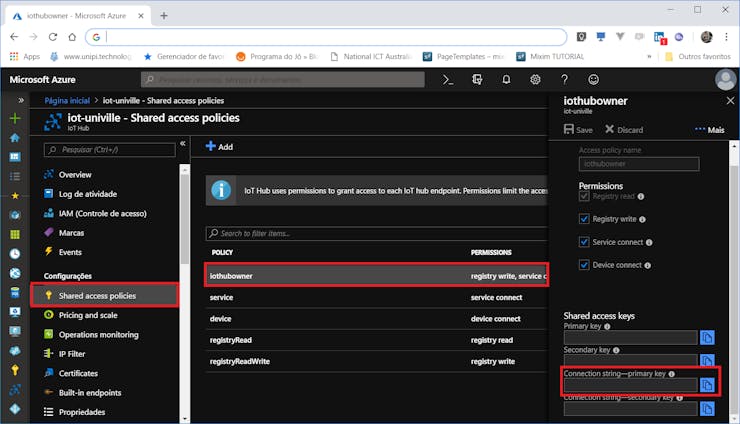Open the notifications bell
The image size is (740, 424).
pos(506,80)
